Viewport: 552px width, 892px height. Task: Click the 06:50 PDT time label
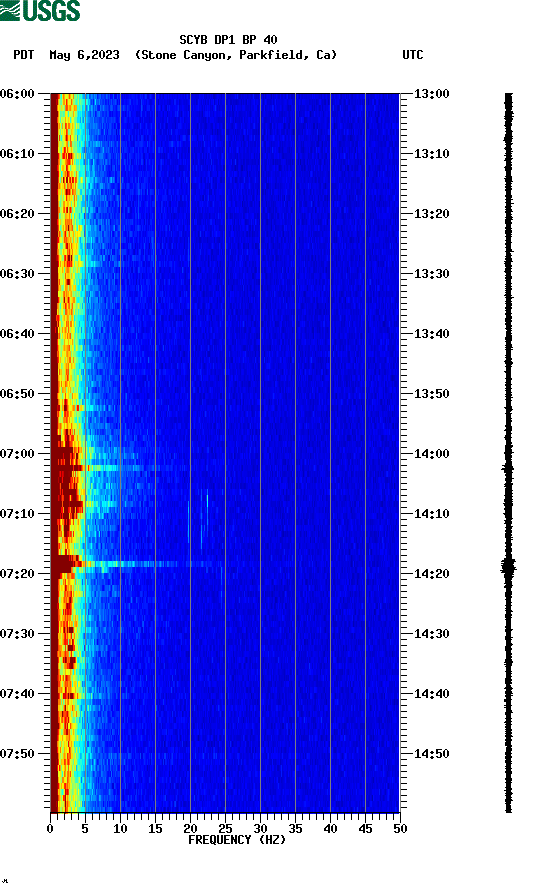17,394
